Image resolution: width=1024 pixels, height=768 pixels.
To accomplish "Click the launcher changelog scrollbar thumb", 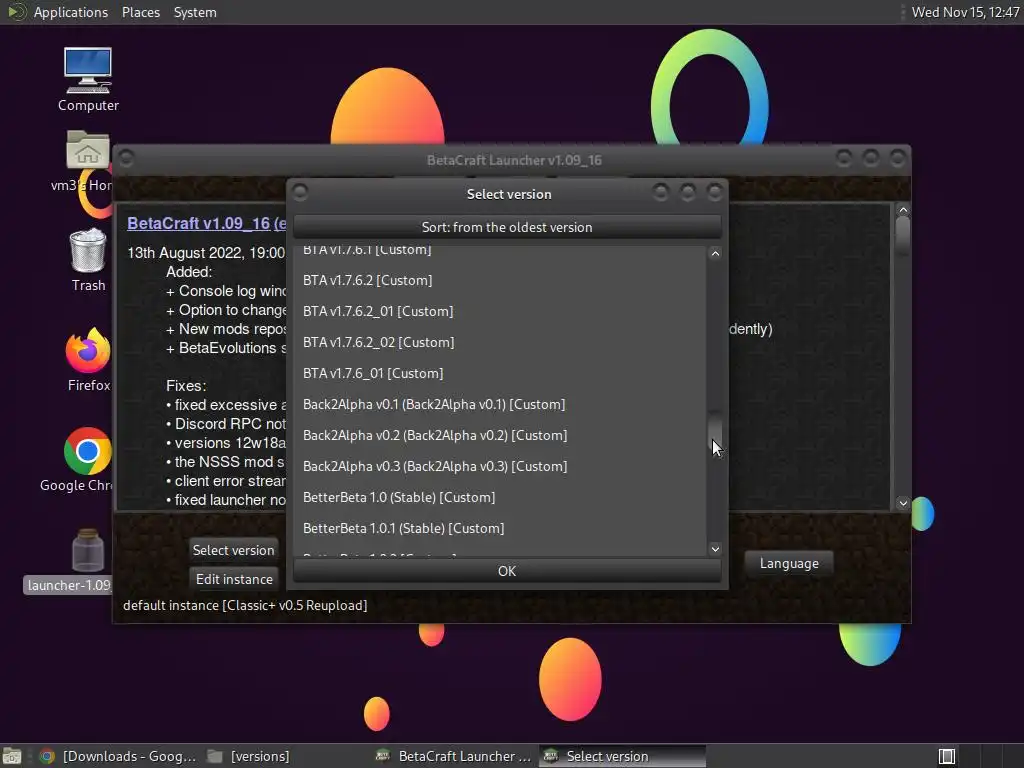I will click(x=903, y=234).
